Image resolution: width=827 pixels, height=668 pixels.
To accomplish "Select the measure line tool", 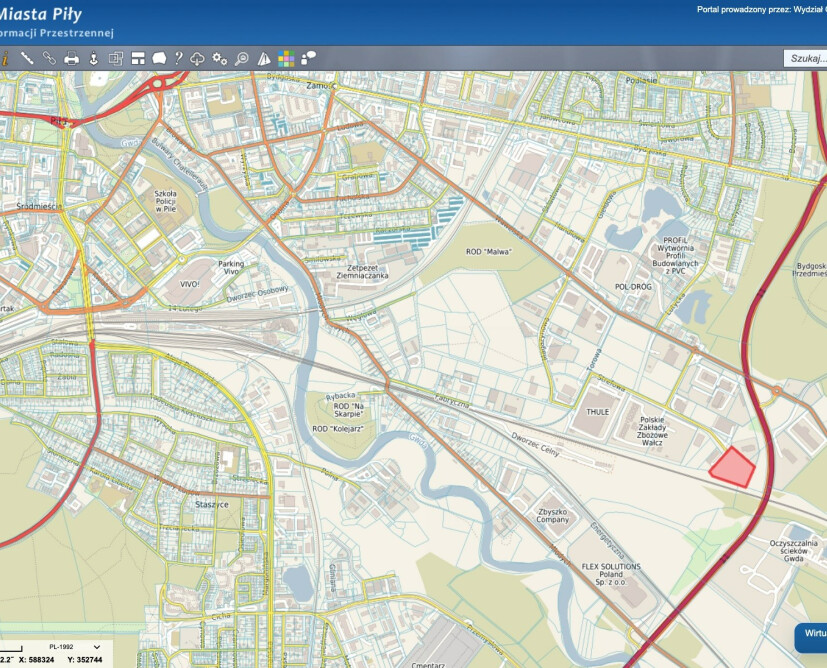I will tap(27, 58).
